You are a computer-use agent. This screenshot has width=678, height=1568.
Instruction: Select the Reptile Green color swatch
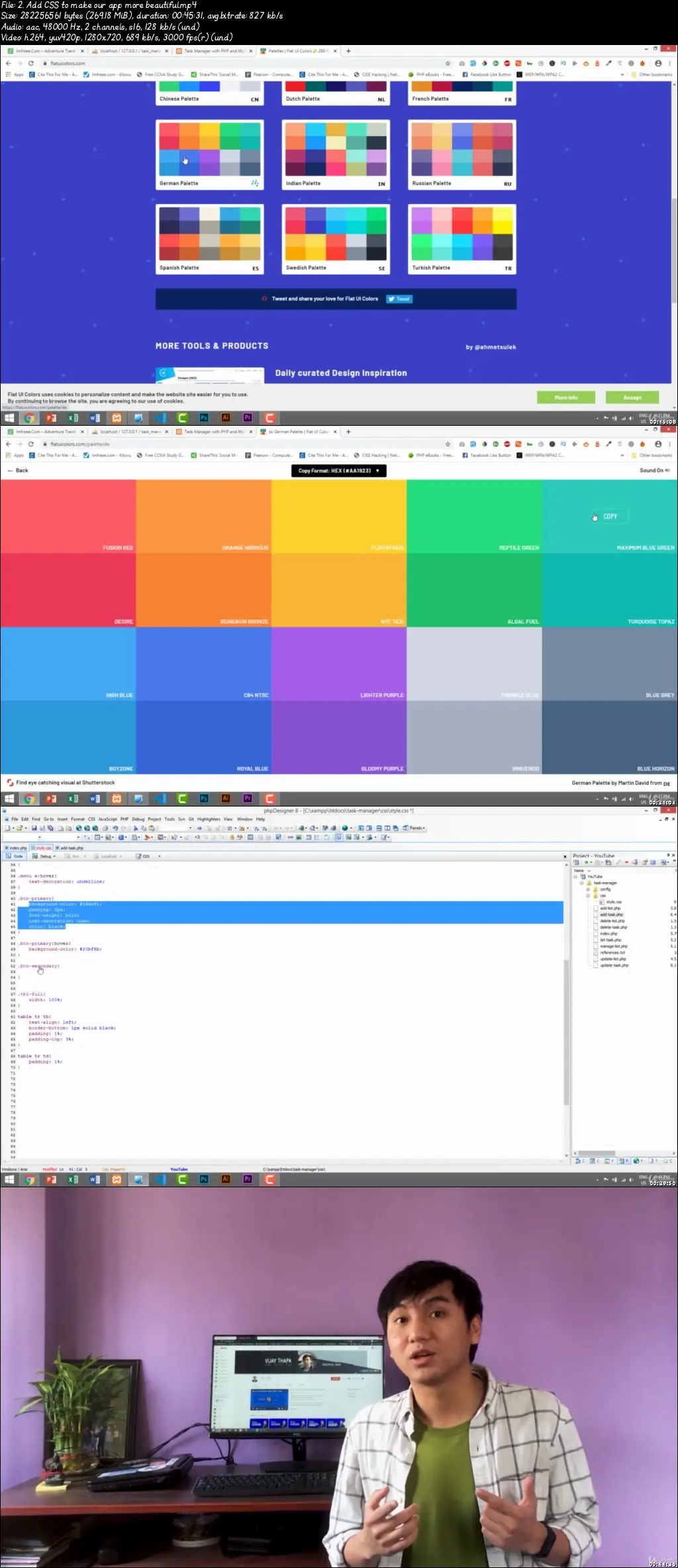click(474, 516)
